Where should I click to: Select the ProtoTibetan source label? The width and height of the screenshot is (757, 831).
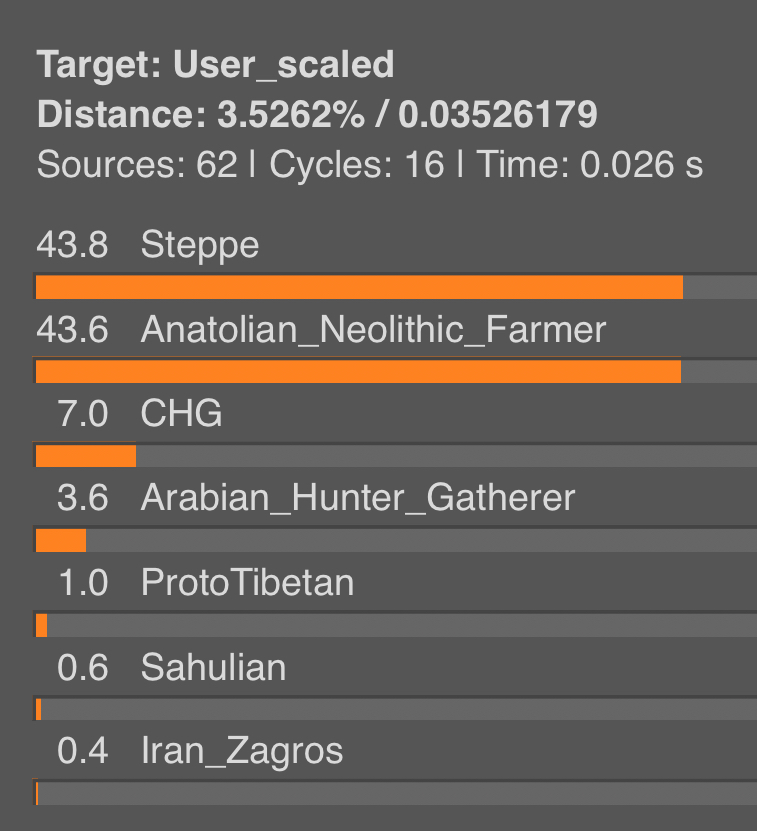[x=247, y=582]
